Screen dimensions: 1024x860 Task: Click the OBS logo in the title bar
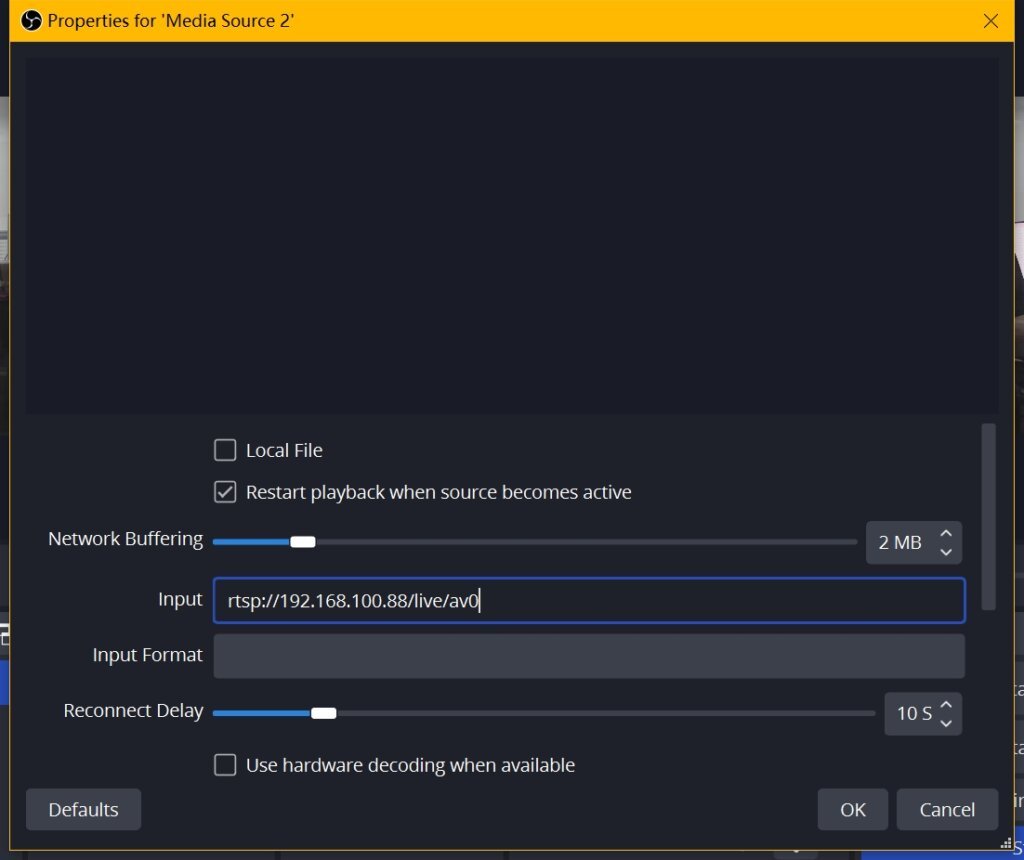[x=31, y=21]
